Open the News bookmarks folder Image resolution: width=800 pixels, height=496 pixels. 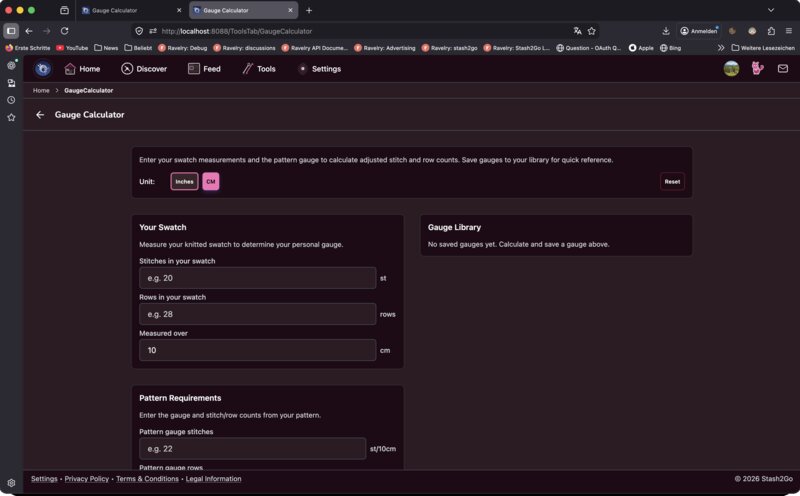[106, 48]
